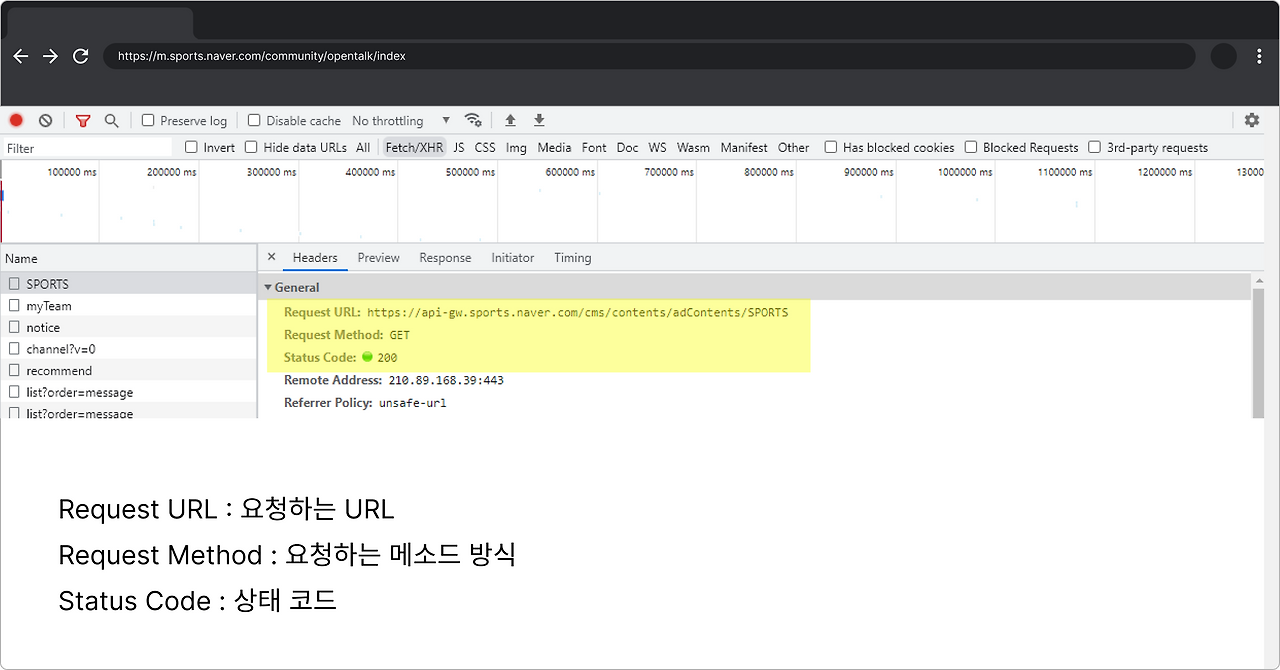Click the 100000 ms timeline marker
This screenshot has height=670, width=1280.
tap(72, 172)
